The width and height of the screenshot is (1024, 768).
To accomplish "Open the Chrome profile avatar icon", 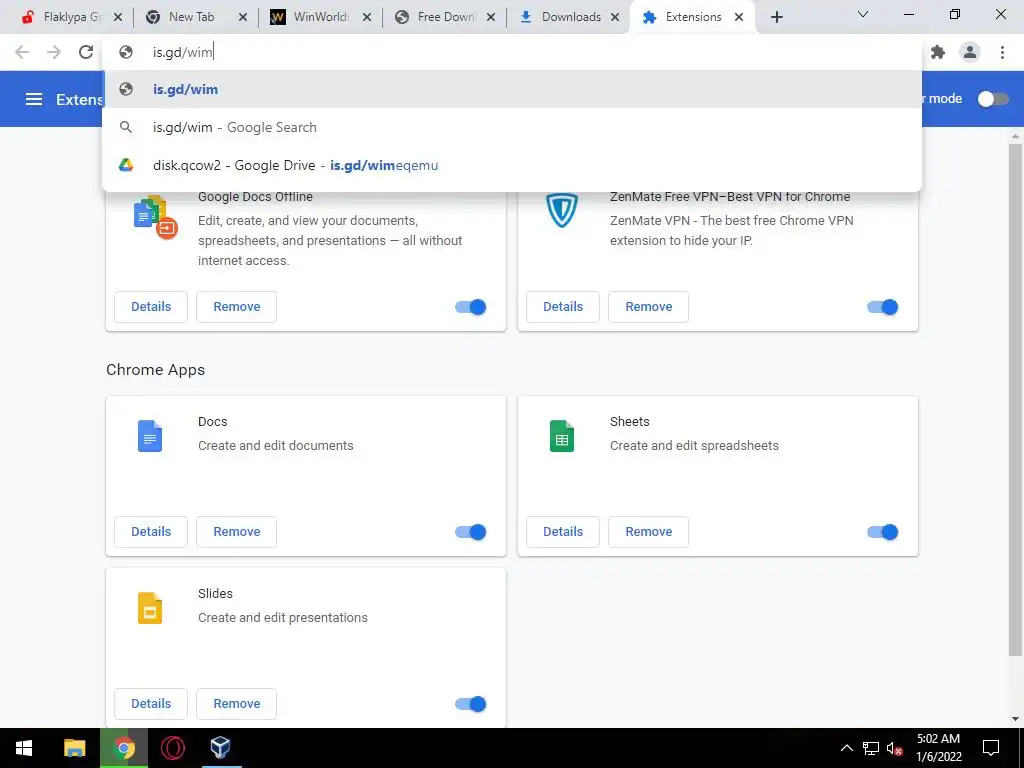I will click(970, 52).
